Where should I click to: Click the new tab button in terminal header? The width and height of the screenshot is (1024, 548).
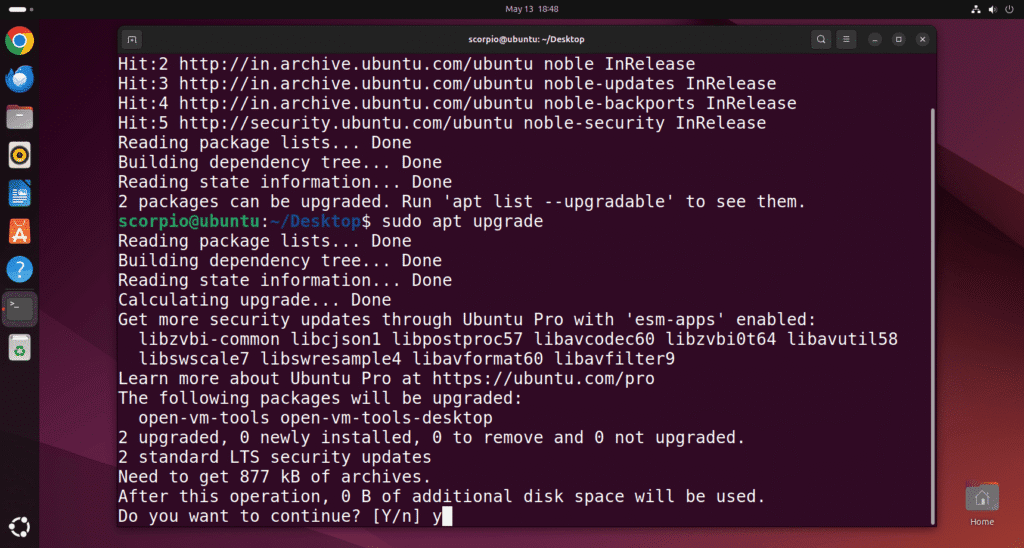point(131,39)
